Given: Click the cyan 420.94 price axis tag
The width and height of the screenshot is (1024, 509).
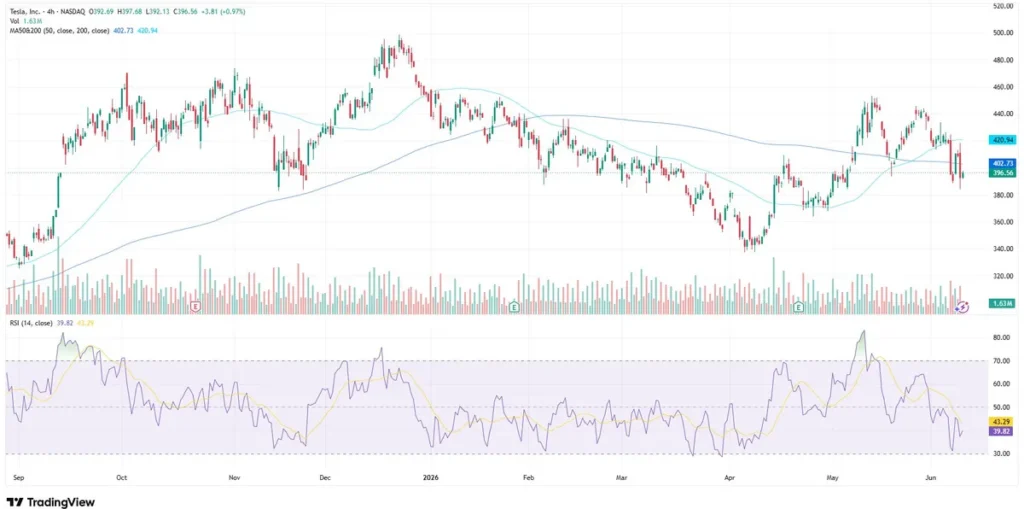Looking at the screenshot, I should [x=1002, y=140].
